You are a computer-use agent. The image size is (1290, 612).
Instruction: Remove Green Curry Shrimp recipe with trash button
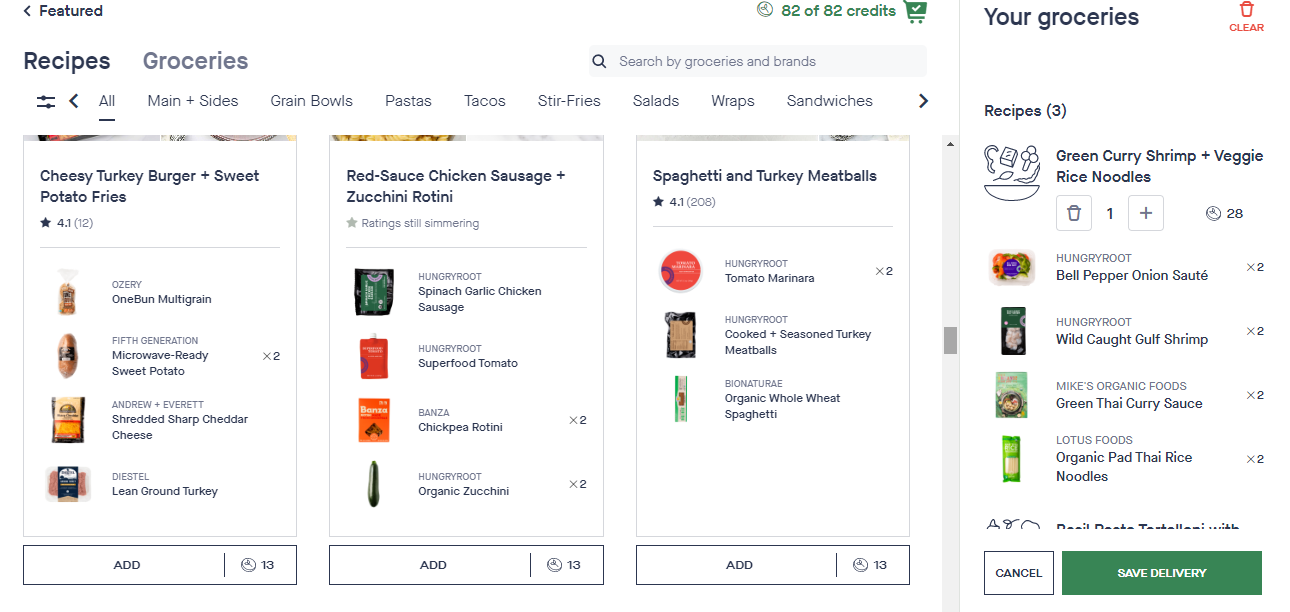[1073, 213]
